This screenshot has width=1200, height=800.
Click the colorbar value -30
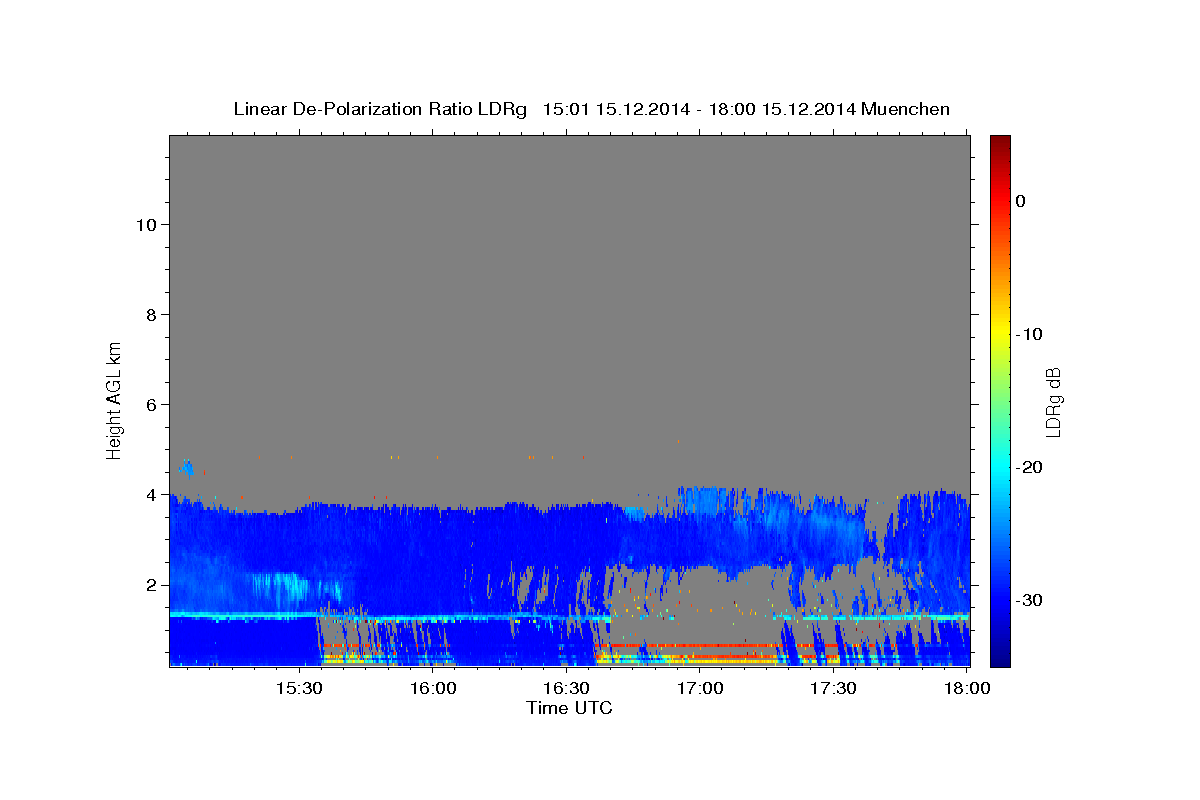click(1029, 600)
